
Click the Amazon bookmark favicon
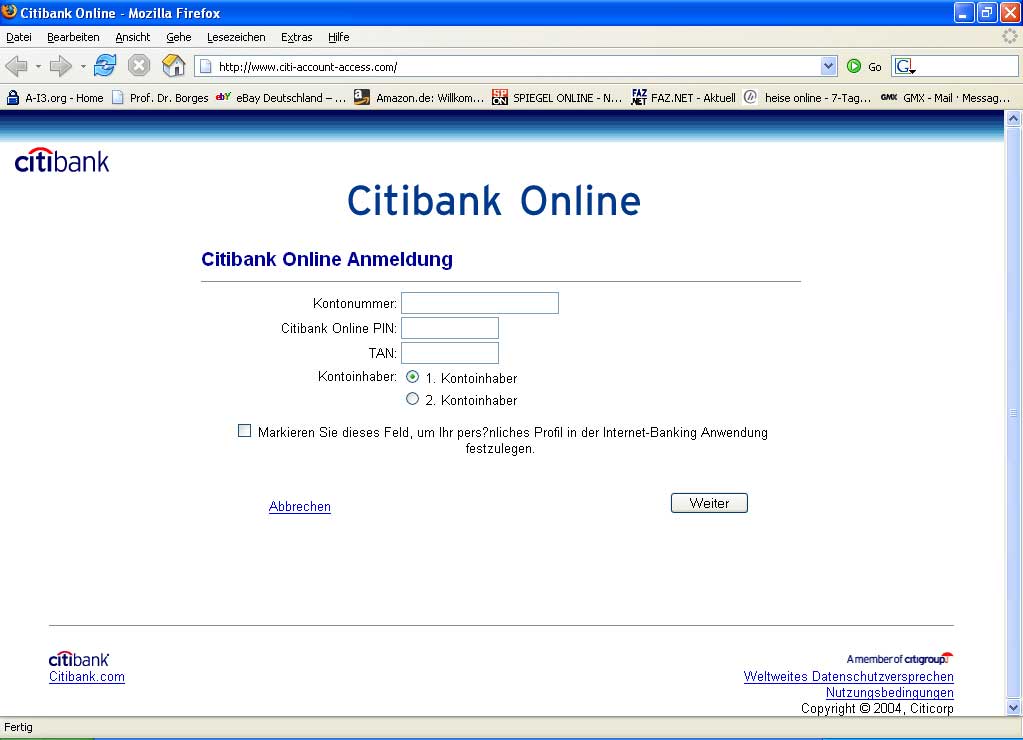click(361, 97)
